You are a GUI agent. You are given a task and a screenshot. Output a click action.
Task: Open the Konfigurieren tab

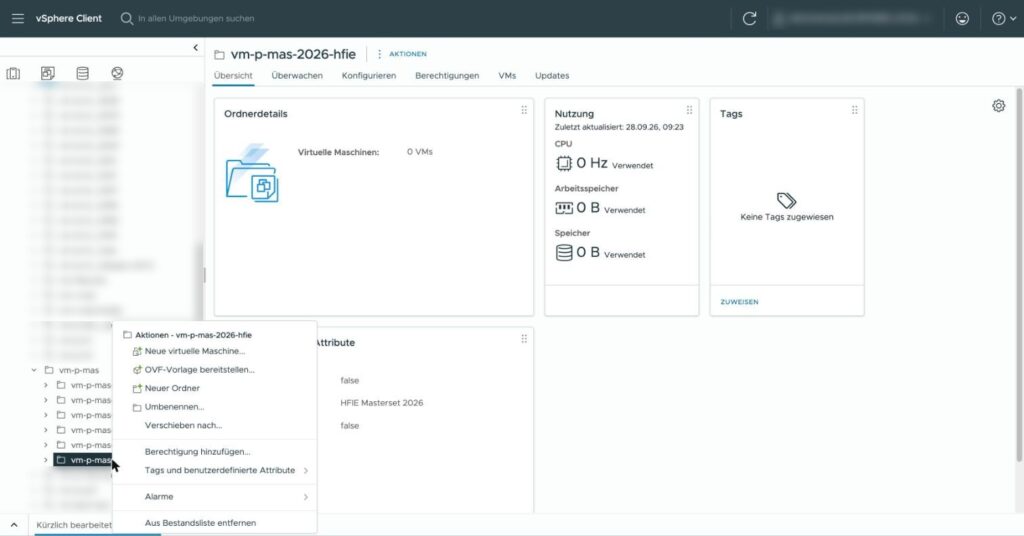coord(369,76)
